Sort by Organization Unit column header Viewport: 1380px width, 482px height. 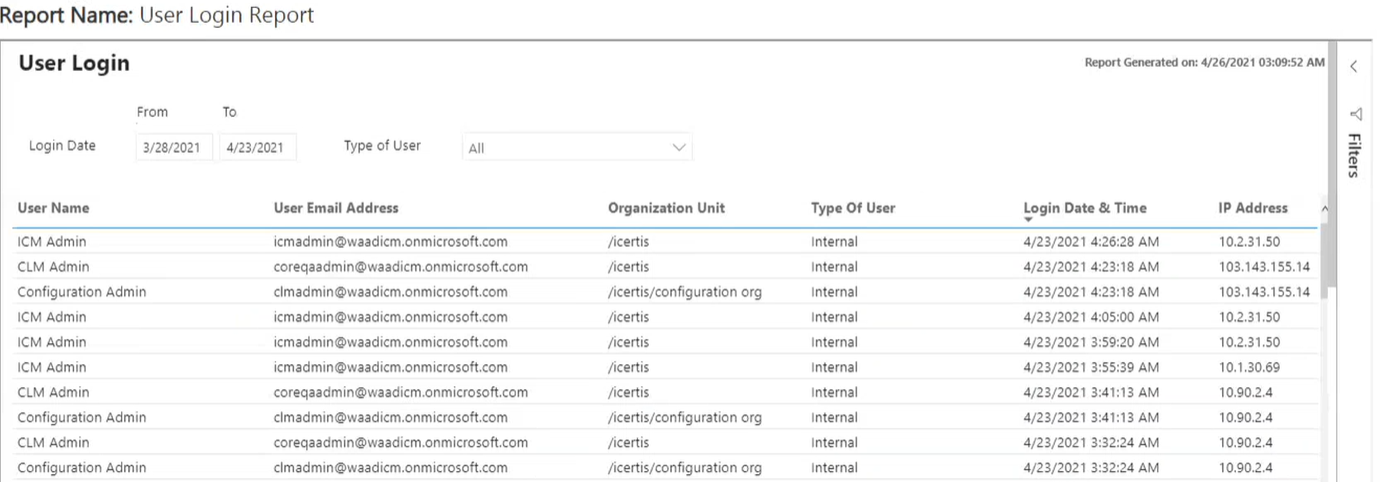click(666, 208)
